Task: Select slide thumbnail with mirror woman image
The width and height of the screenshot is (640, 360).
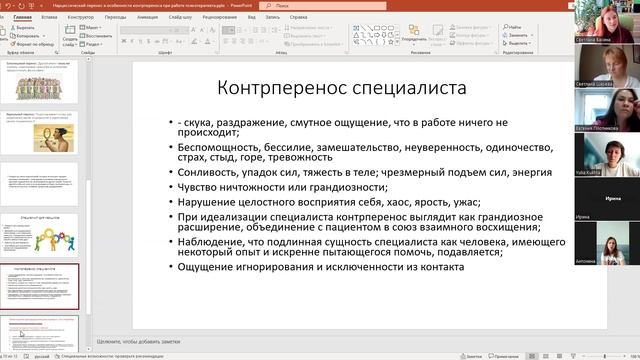Action: (x=40, y=133)
